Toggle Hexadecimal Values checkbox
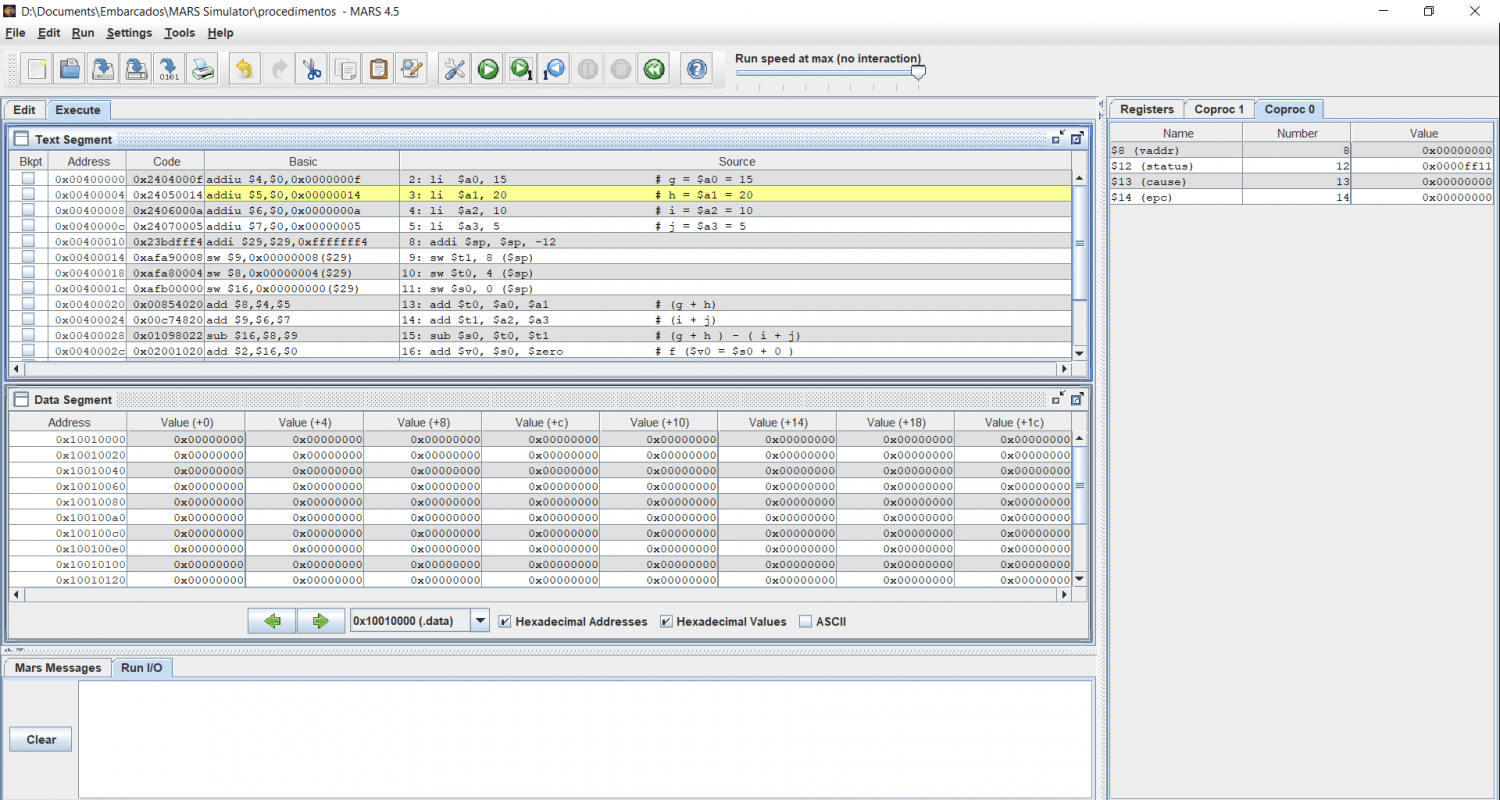1500x800 pixels. (x=667, y=621)
